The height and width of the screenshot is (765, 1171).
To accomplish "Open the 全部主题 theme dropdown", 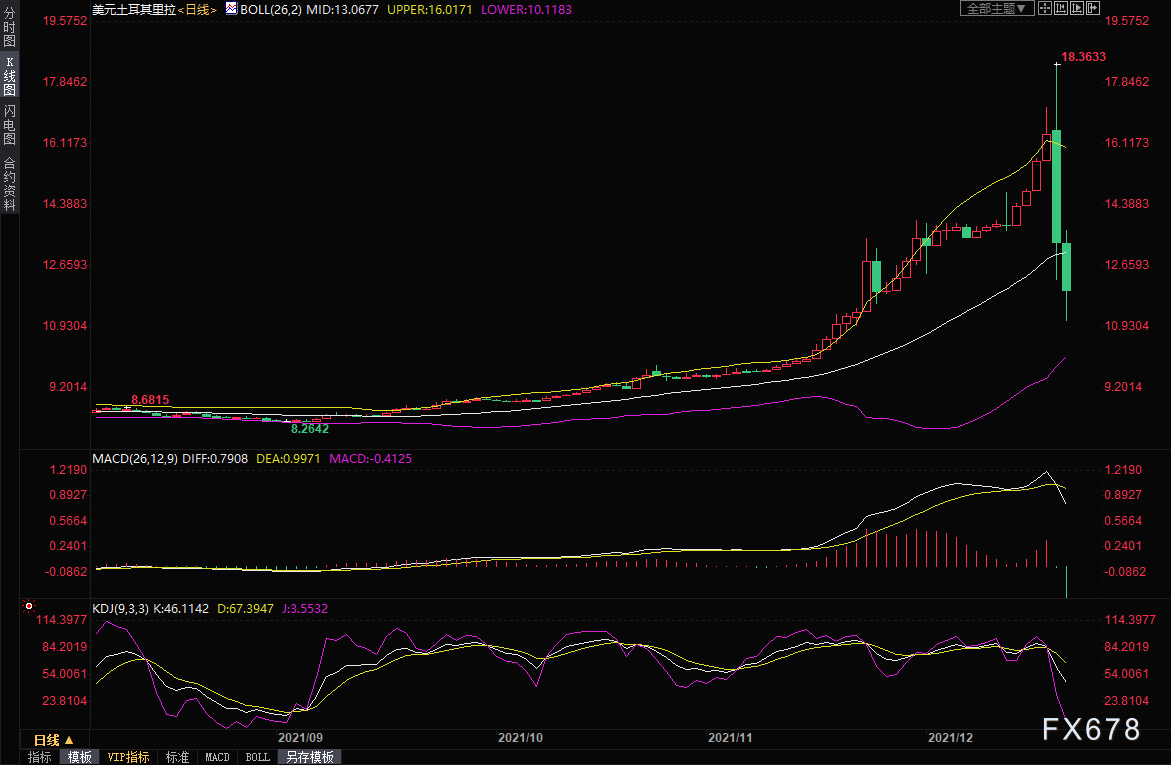I will pos(996,8).
